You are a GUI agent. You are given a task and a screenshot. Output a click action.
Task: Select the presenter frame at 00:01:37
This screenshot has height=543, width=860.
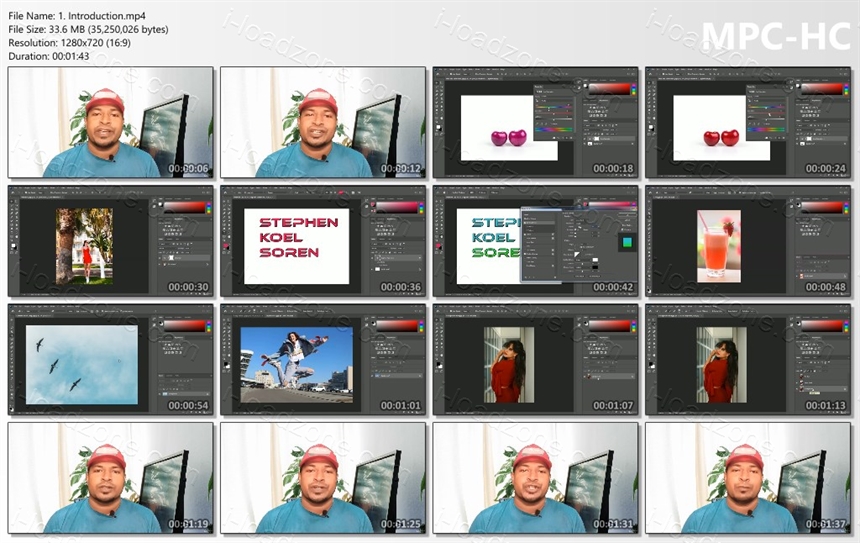point(748,478)
